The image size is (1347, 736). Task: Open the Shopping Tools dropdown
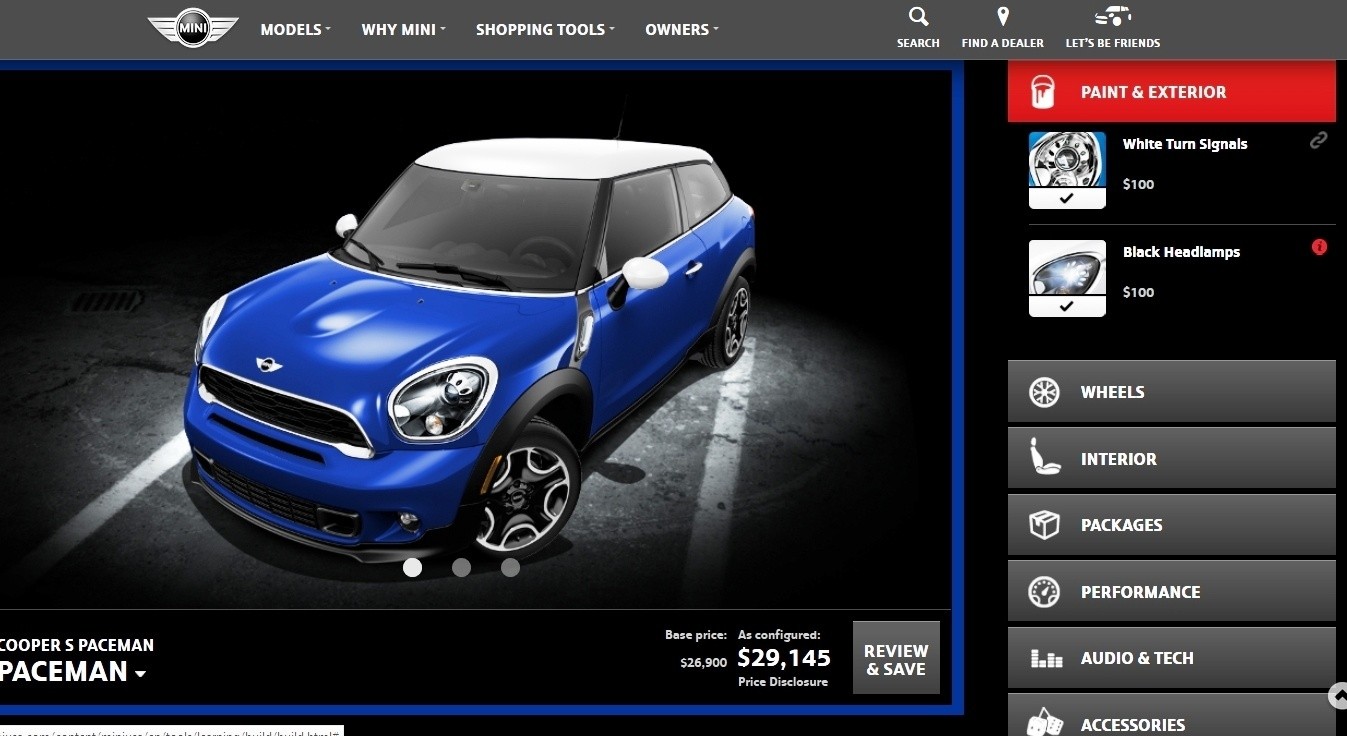pyautogui.click(x=545, y=29)
